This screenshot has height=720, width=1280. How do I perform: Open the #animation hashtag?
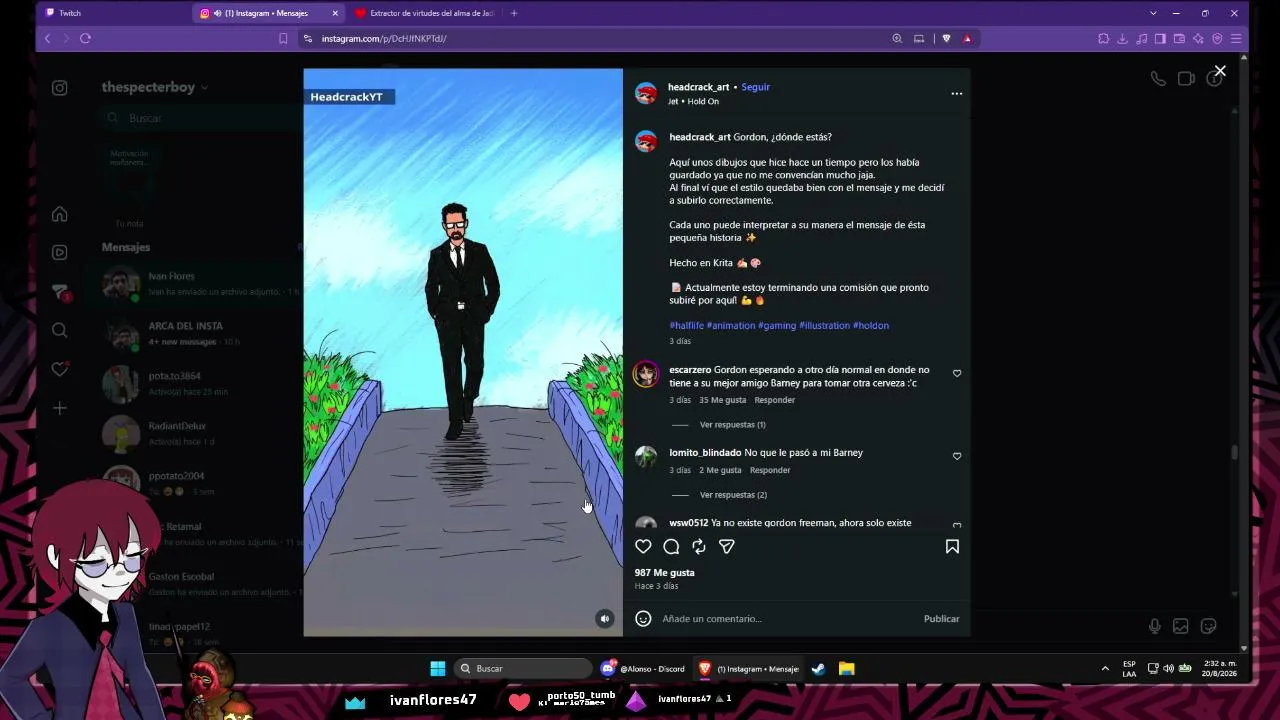coord(731,326)
